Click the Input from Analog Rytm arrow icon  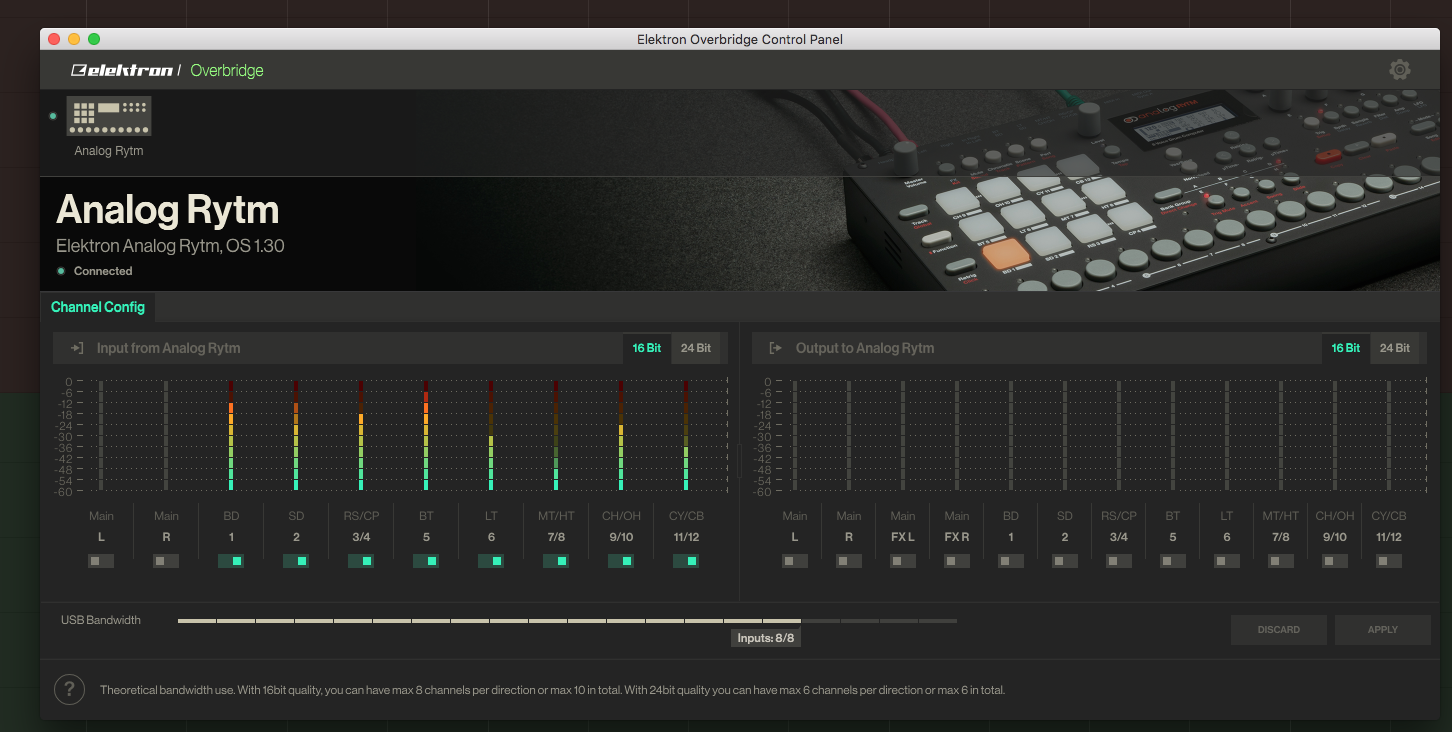pos(77,348)
